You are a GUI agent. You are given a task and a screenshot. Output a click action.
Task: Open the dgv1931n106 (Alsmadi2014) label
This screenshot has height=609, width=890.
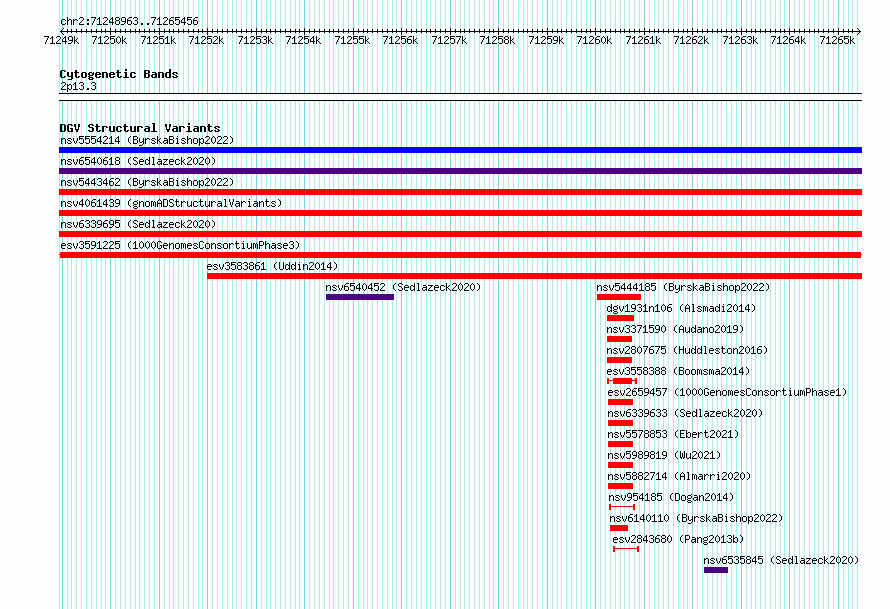click(681, 308)
